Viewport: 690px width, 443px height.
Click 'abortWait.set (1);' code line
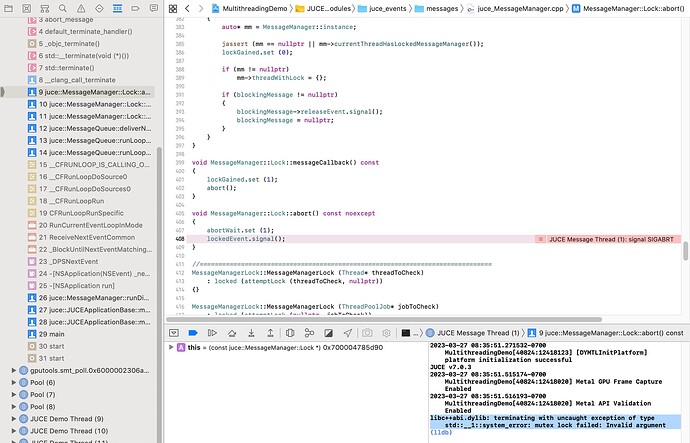click(x=240, y=231)
